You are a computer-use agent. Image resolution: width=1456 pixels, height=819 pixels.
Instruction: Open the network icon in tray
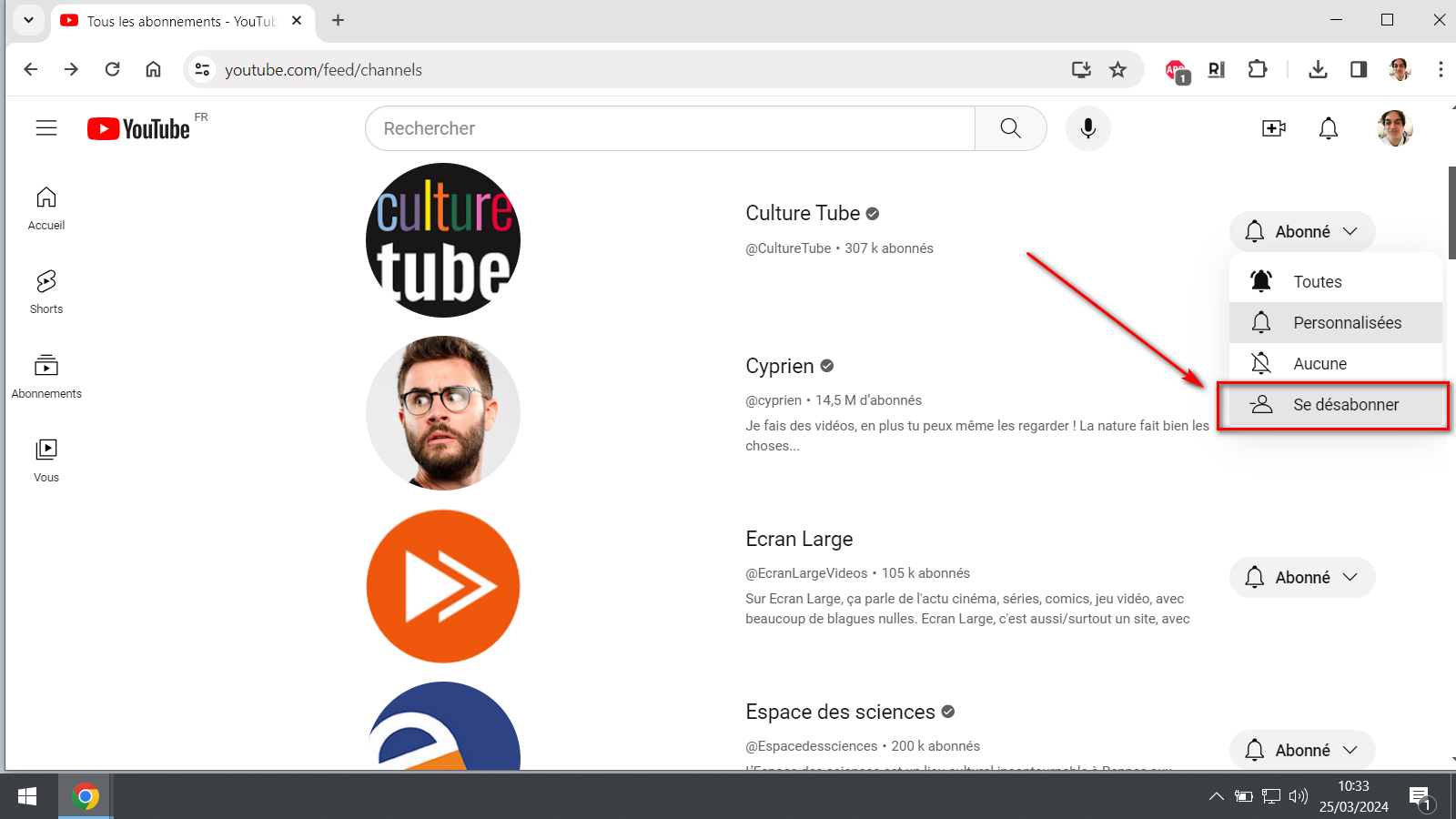coord(1271,796)
